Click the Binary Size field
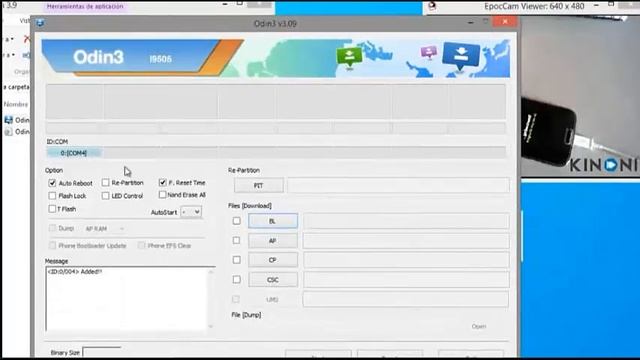 tap(102, 352)
